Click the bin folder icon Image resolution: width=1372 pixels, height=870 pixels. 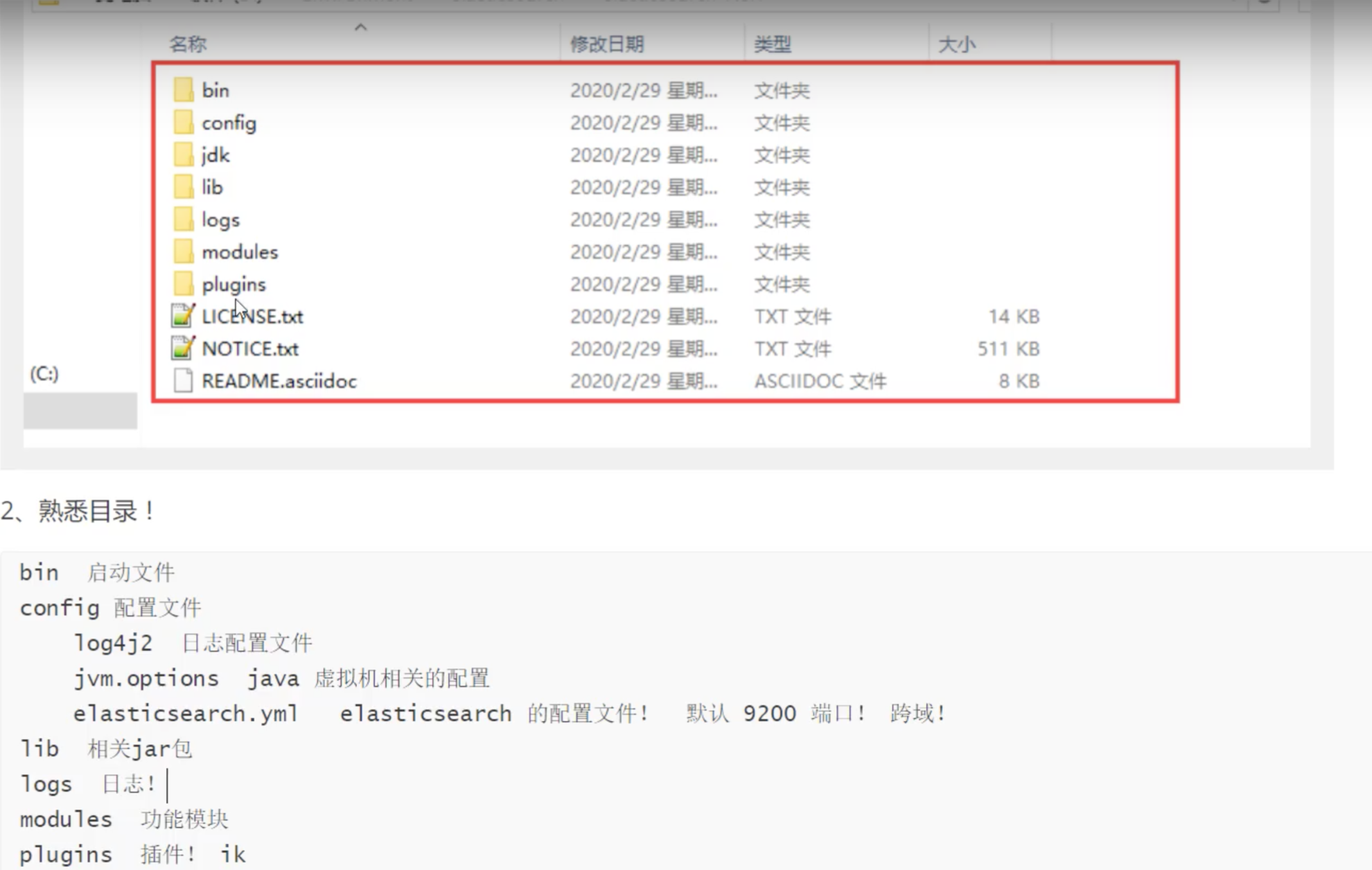pyautogui.click(x=183, y=90)
